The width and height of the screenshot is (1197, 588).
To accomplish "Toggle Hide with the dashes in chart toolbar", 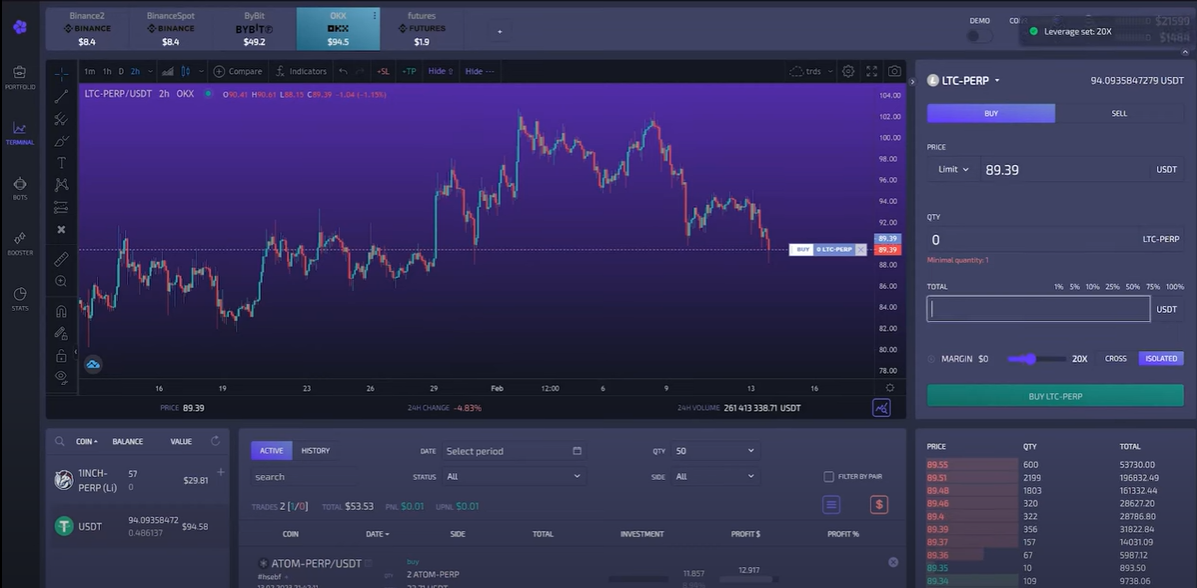I will pos(479,71).
